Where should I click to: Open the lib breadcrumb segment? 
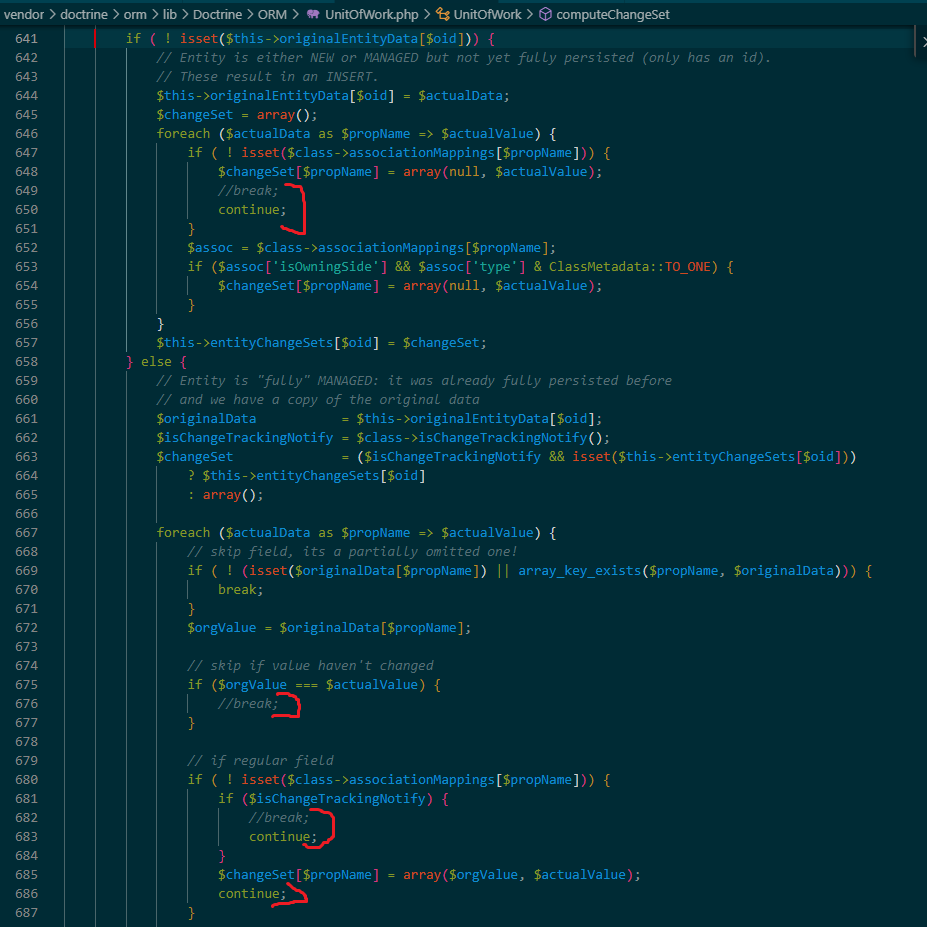click(170, 14)
